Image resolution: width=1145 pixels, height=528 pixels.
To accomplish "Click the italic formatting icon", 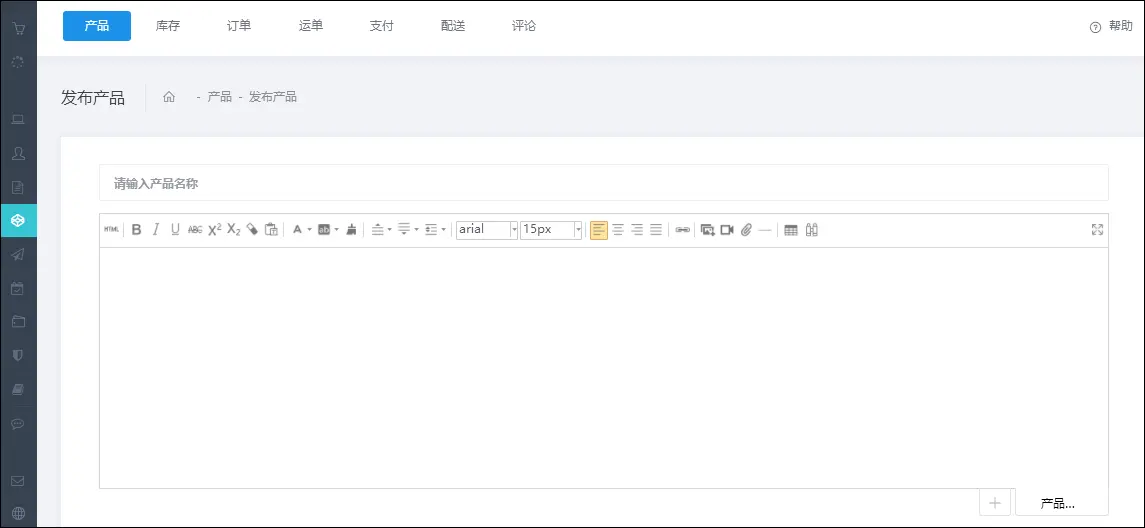I will 156,230.
